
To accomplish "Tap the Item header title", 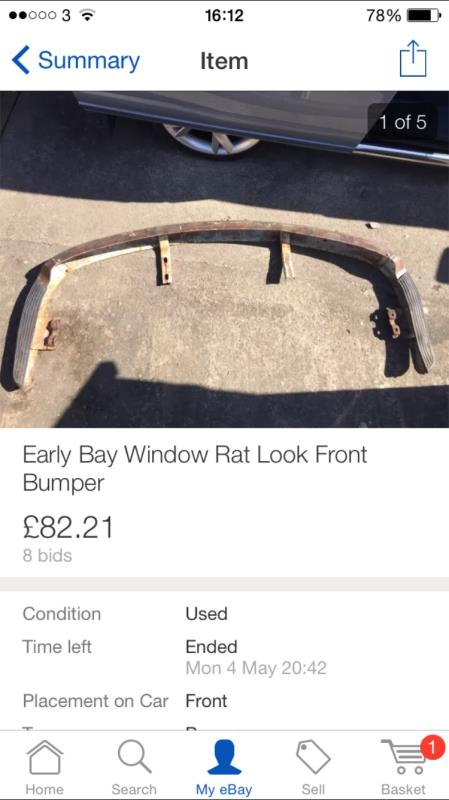I will click(x=224, y=61).
